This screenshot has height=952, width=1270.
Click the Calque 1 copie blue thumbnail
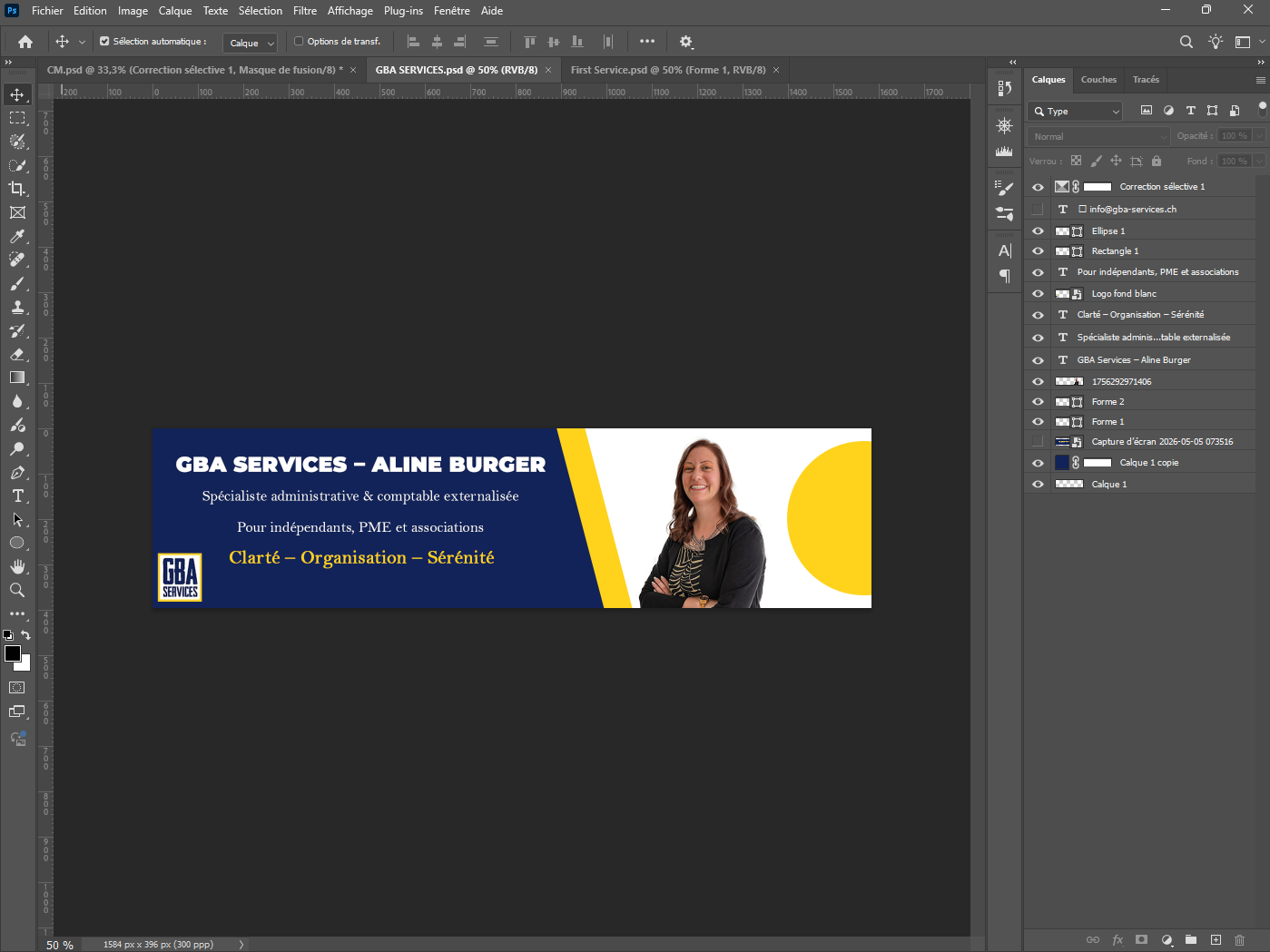[x=1062, y=463]
